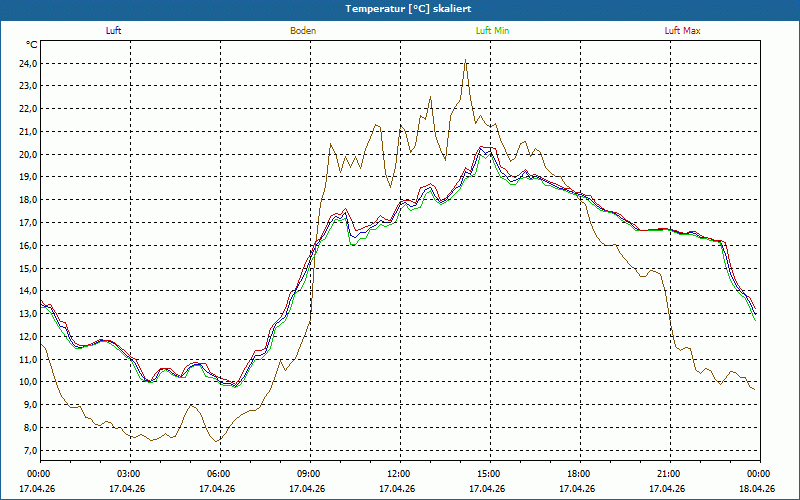
Task: Click the 21:00 time axis label
Action: (670, 474)
